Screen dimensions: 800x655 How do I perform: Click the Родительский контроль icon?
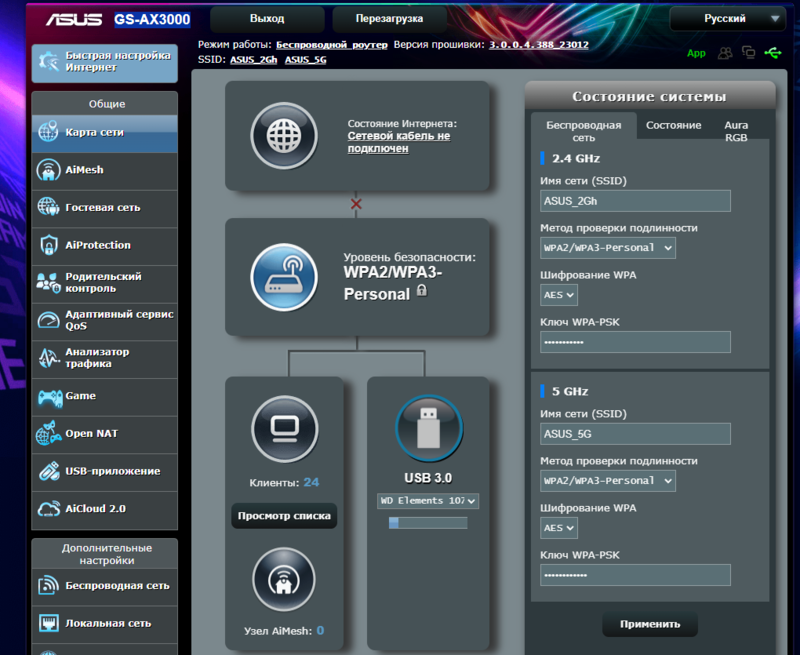48,283
